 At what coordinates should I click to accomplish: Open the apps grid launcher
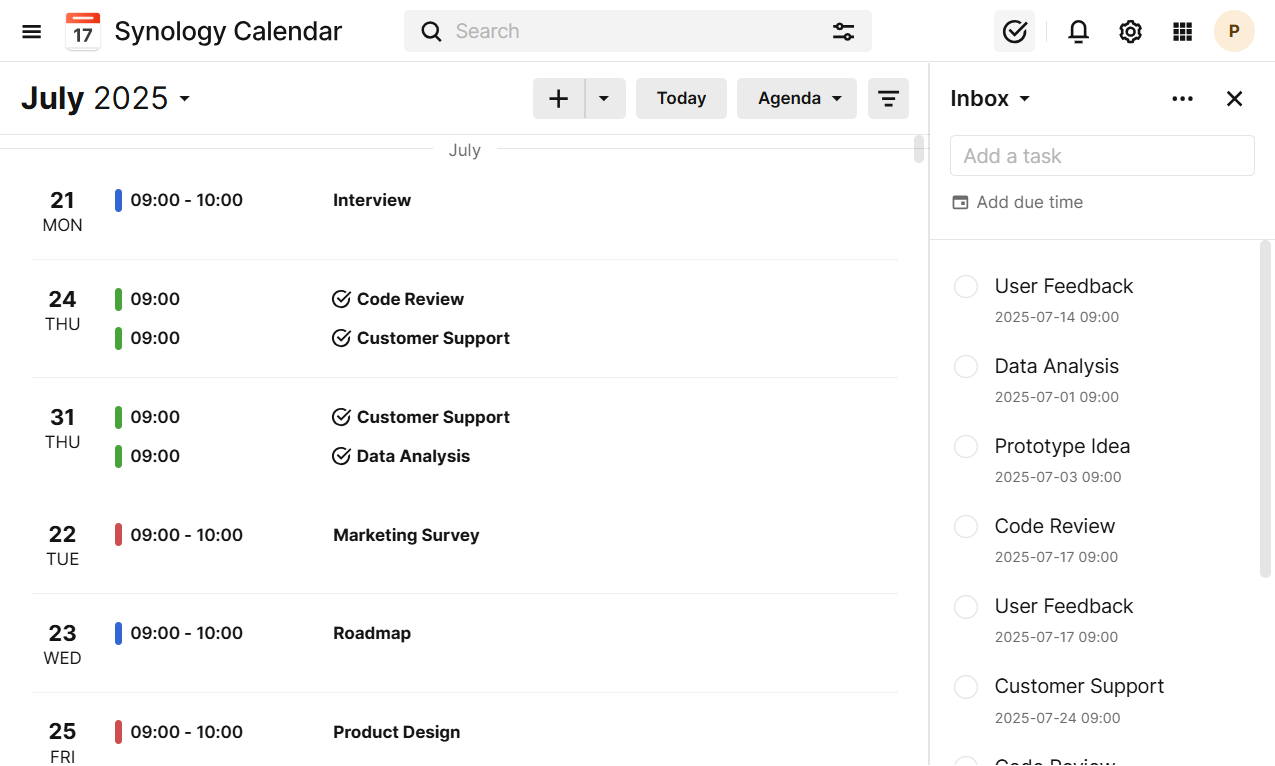[x=1182, y=32]
